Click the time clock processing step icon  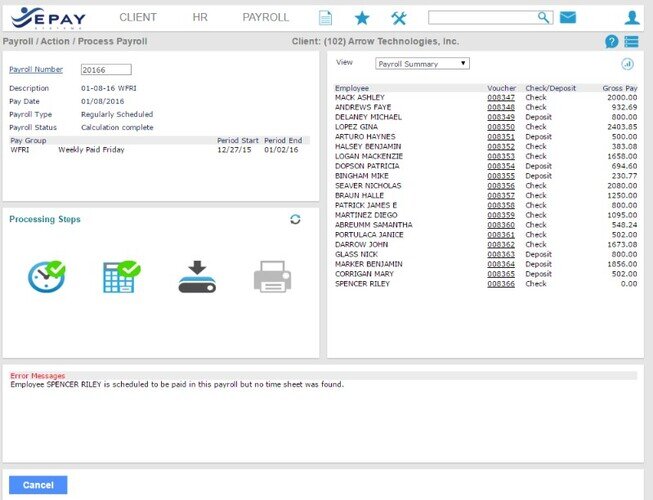point(46,276)
